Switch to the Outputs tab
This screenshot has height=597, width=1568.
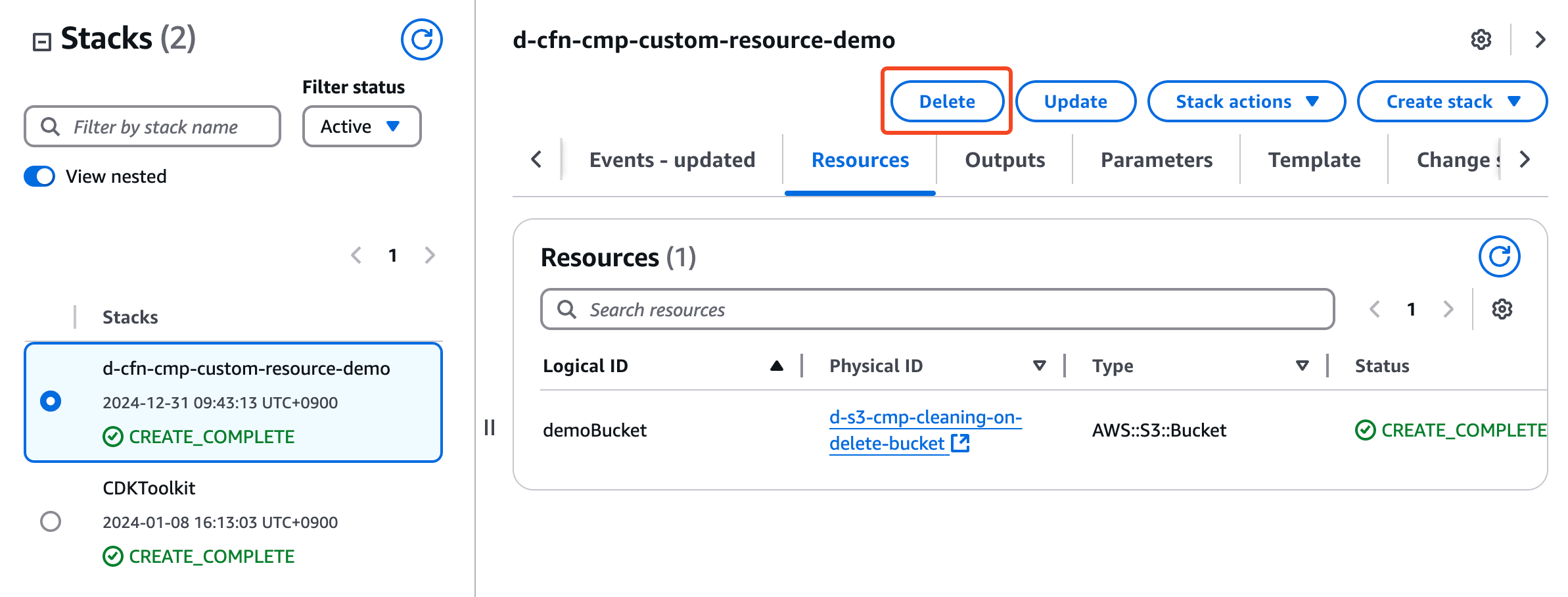click(1004, 160)
